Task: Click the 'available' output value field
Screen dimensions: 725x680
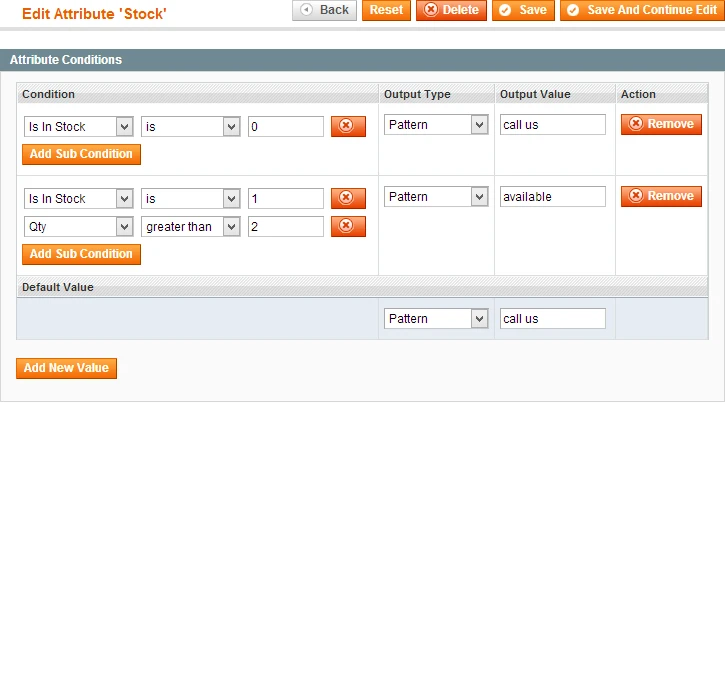Action: (552, 197)
